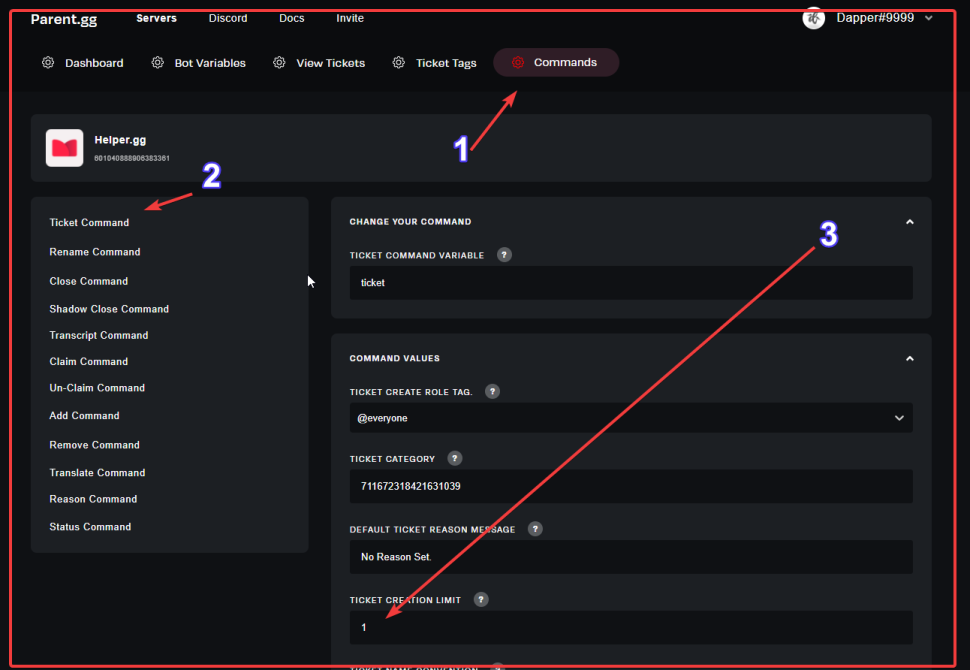Open the Ticket Tags tab

tap(435, 62)
